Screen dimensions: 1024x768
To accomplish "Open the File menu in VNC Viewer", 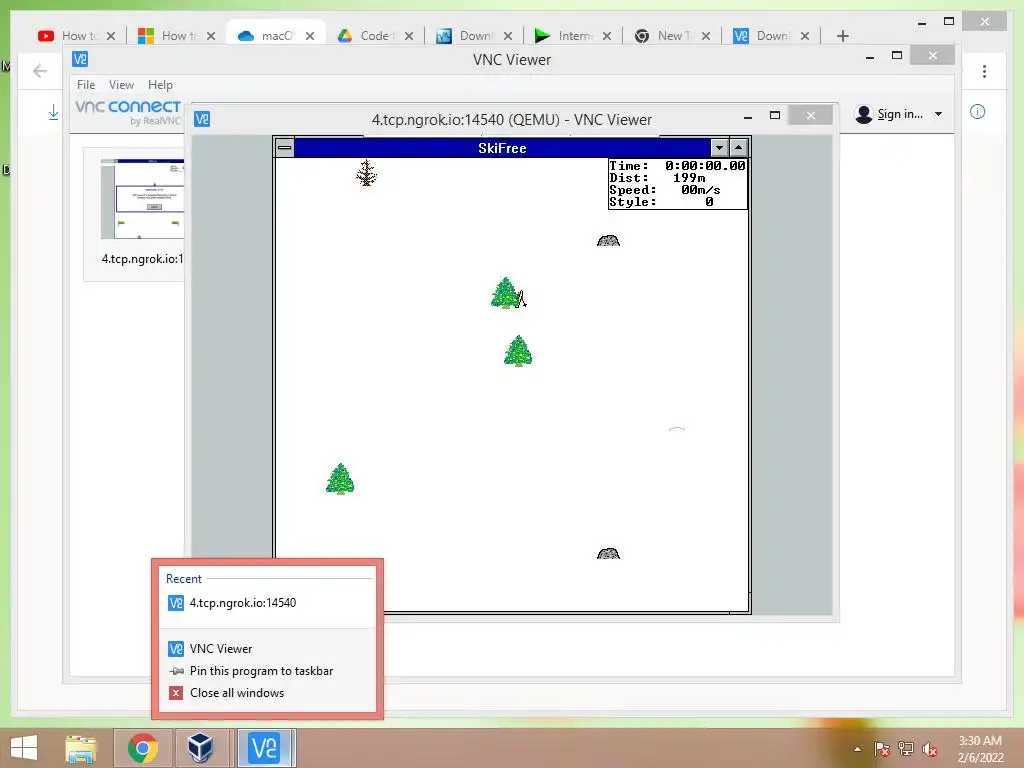I will pyautogui.click(x=86, y=85).
